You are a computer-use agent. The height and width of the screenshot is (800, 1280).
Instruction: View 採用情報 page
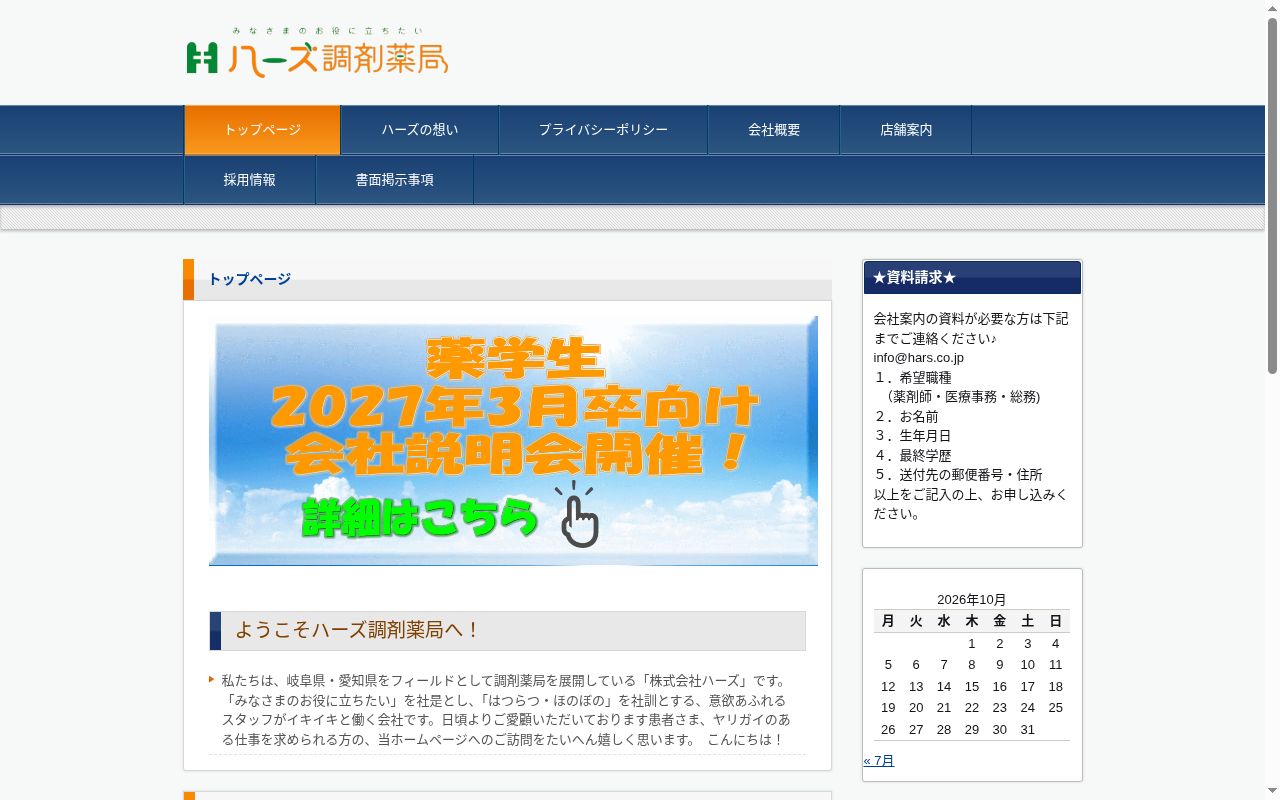pyautogui.click(x=250, y=180)
